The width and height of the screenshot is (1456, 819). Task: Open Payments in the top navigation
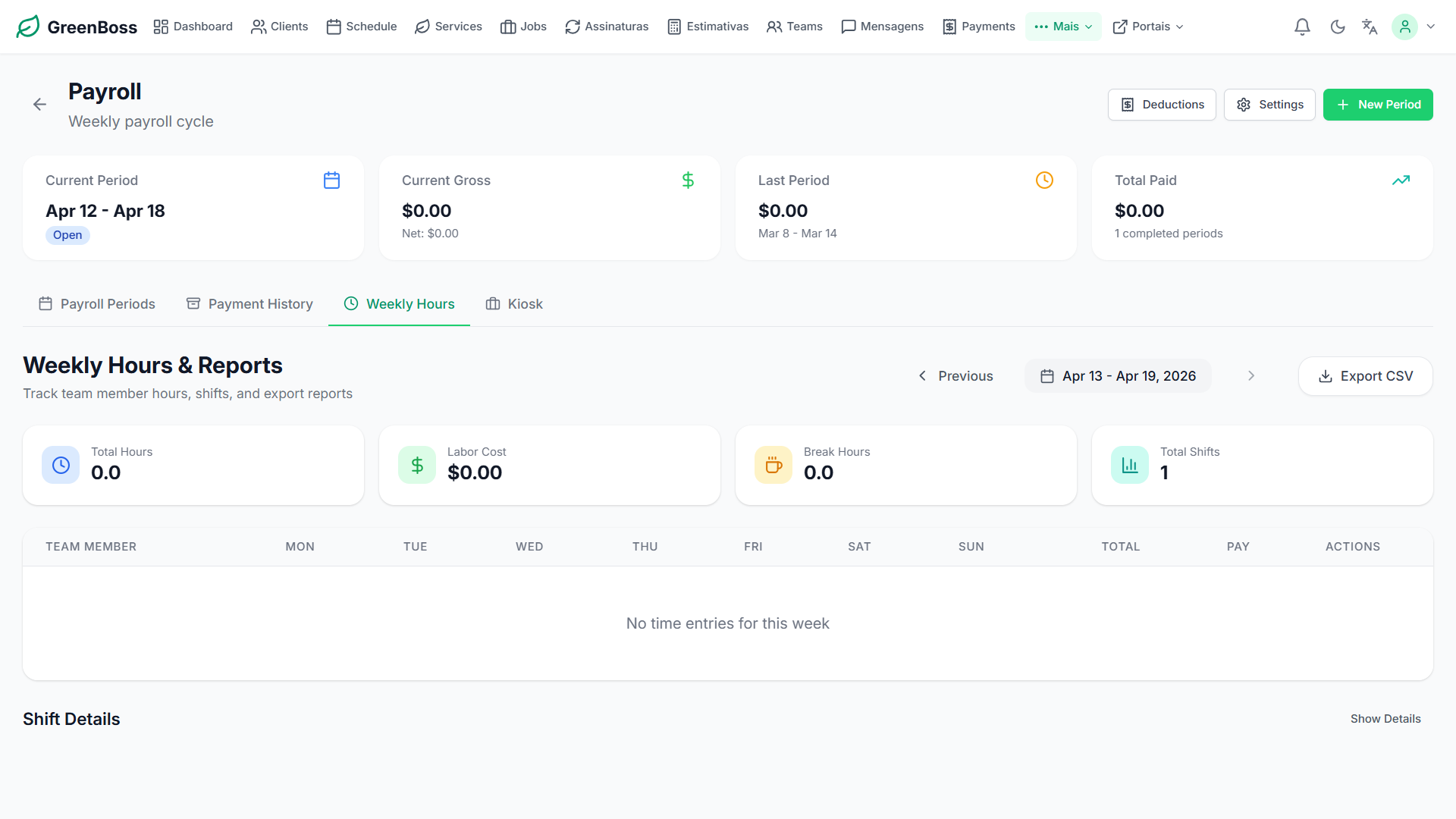coord(979,27)
